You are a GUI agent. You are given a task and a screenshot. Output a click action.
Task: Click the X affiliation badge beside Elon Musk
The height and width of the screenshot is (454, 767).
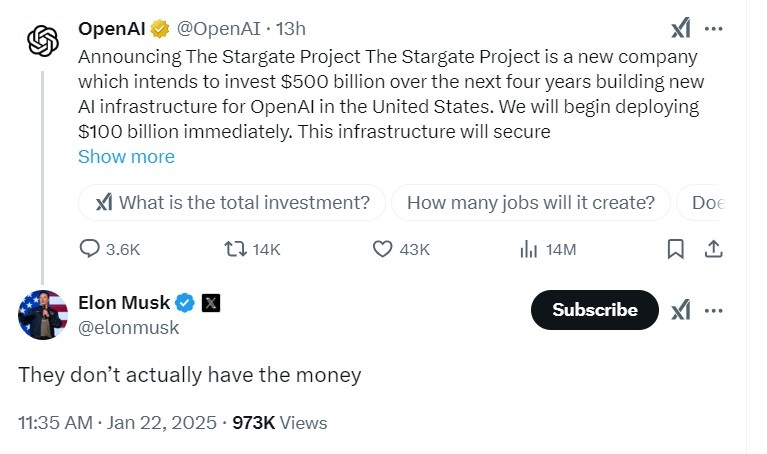[211, 302]
